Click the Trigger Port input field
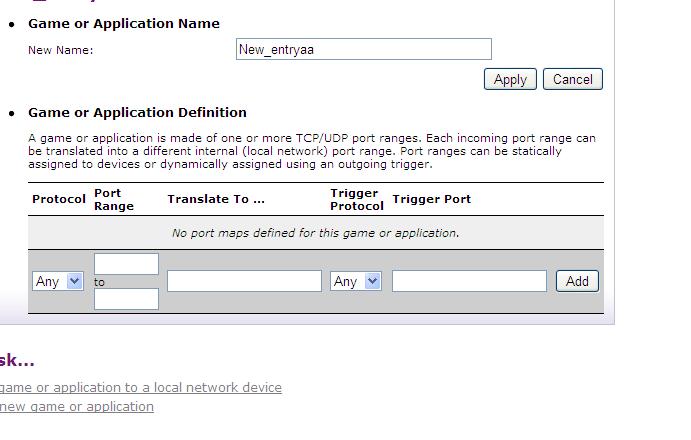The width and height of the screenshot is (691, 440). pyautogui.click(x=469, y=281)
